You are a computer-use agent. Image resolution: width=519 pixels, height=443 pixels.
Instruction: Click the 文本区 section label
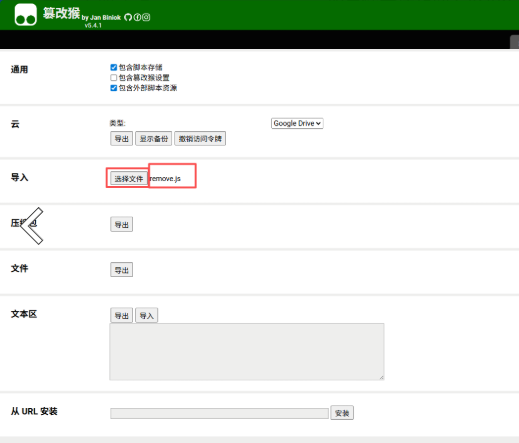(x=24, y=314)
